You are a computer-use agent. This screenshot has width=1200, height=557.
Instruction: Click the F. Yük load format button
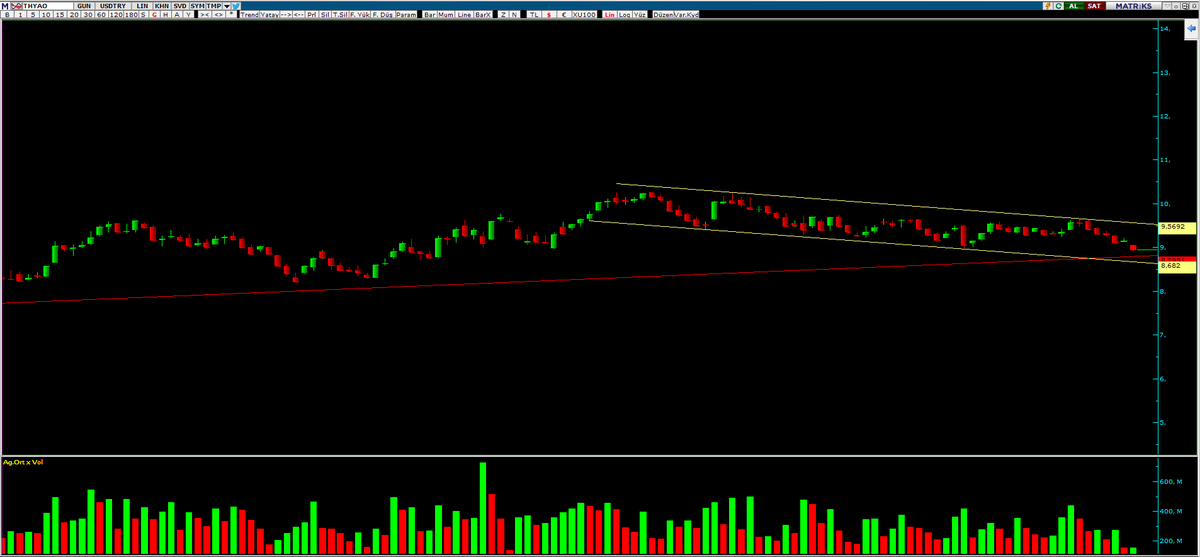[x=359, y=15]
